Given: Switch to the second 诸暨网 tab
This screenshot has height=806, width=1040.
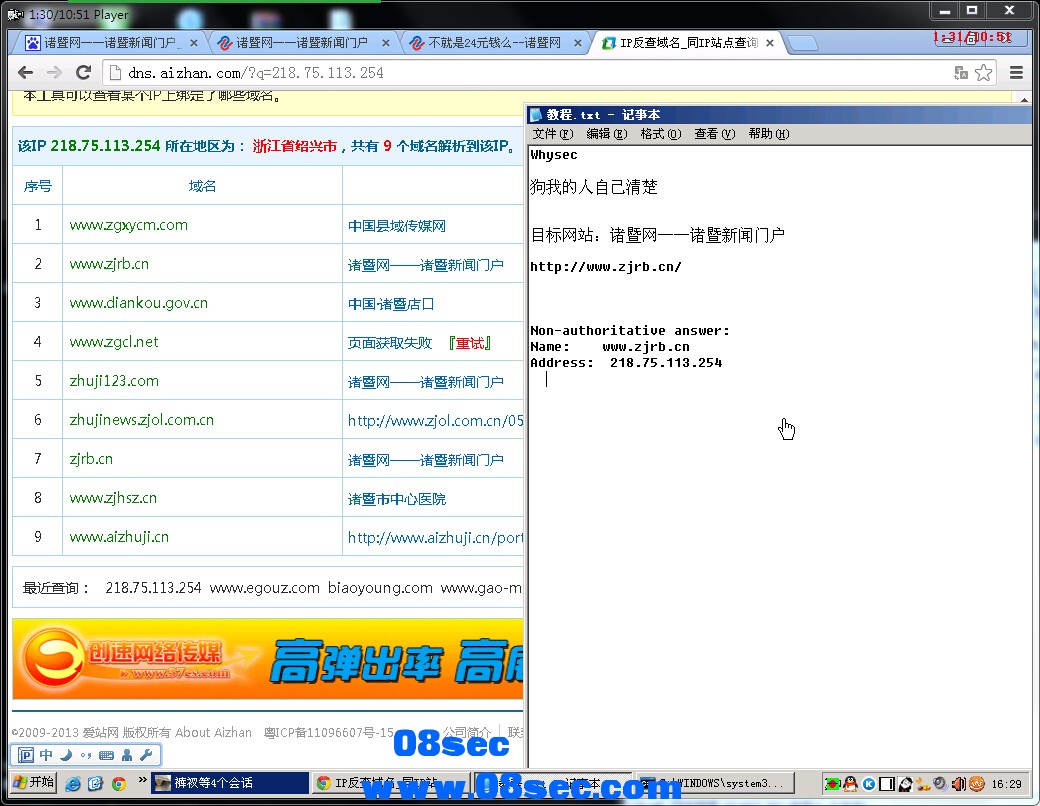Looking at the screenshot, I should [302, 42].
